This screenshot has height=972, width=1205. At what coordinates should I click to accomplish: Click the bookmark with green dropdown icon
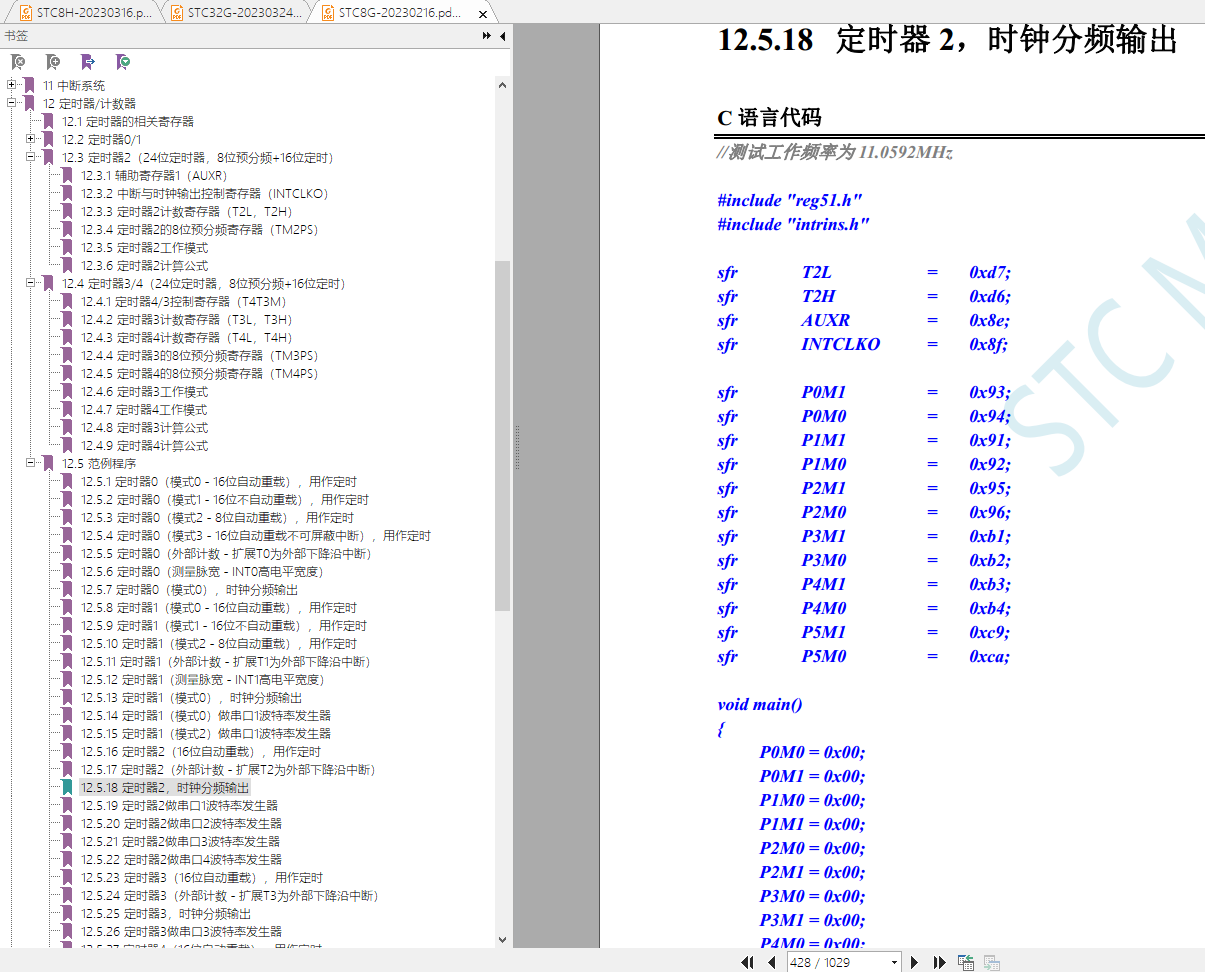123,62
